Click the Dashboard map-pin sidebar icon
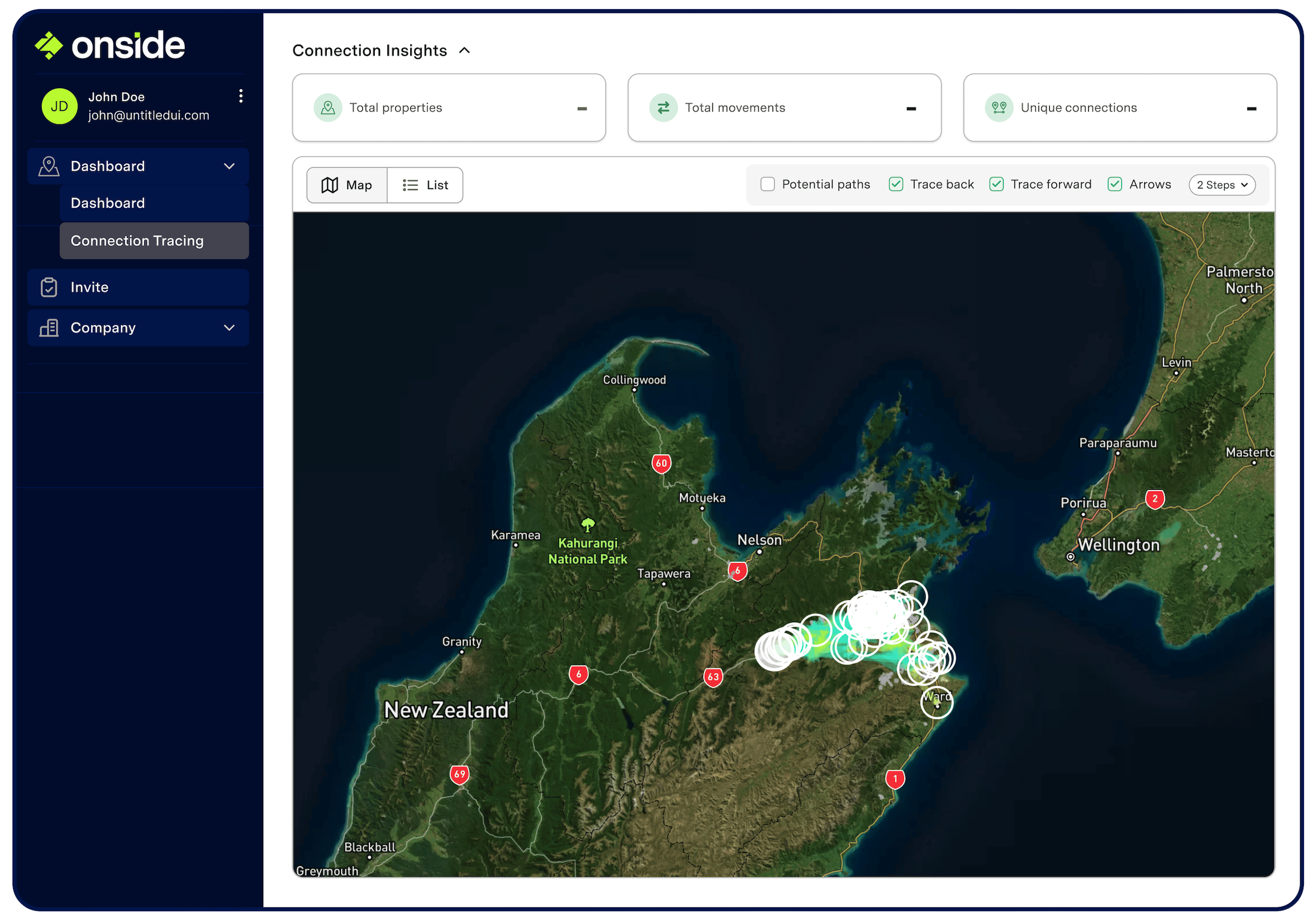Viewport: 1316px width, 918px height. (x=49, y=167)
